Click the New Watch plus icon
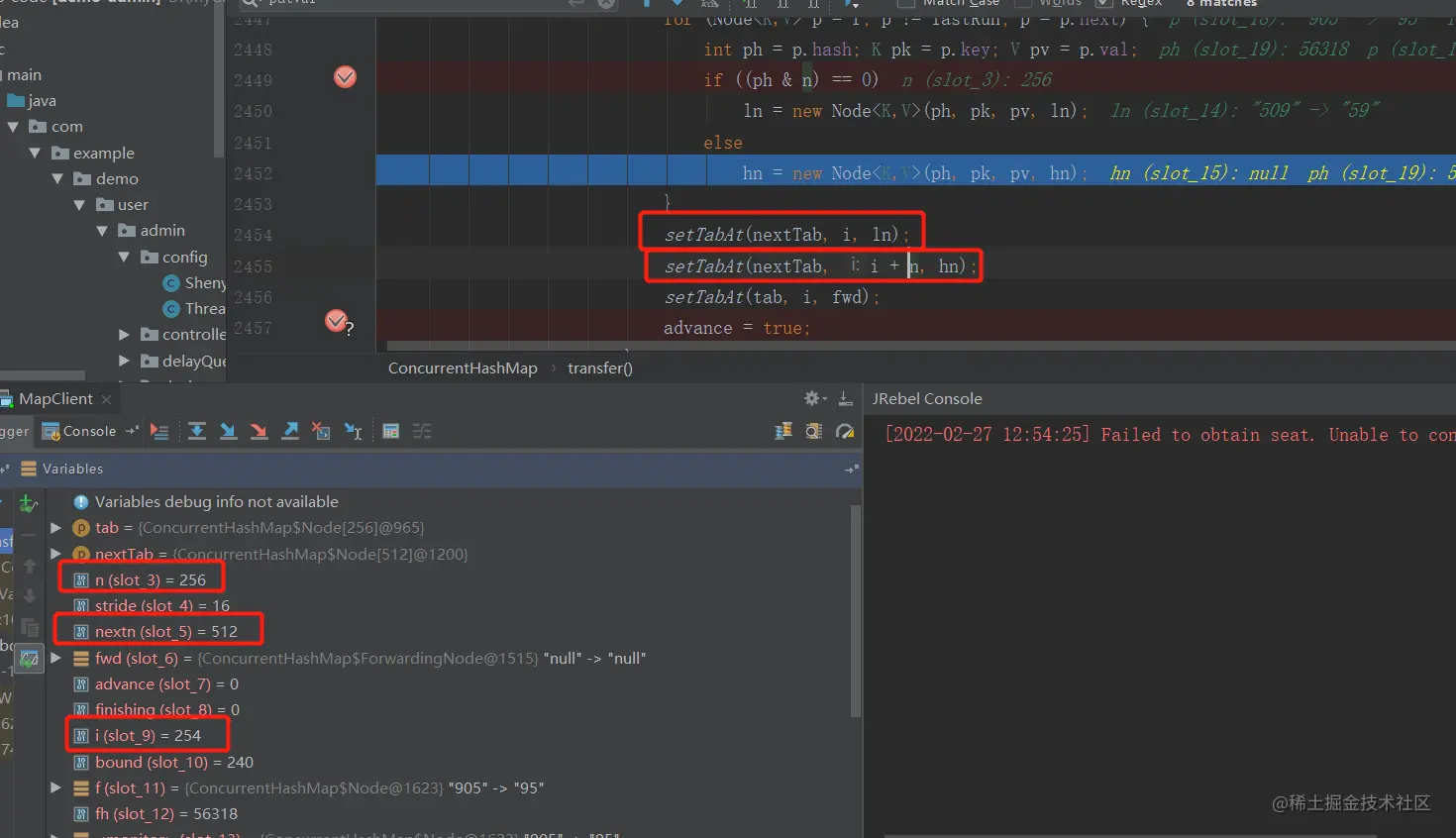 pos(29,504)
